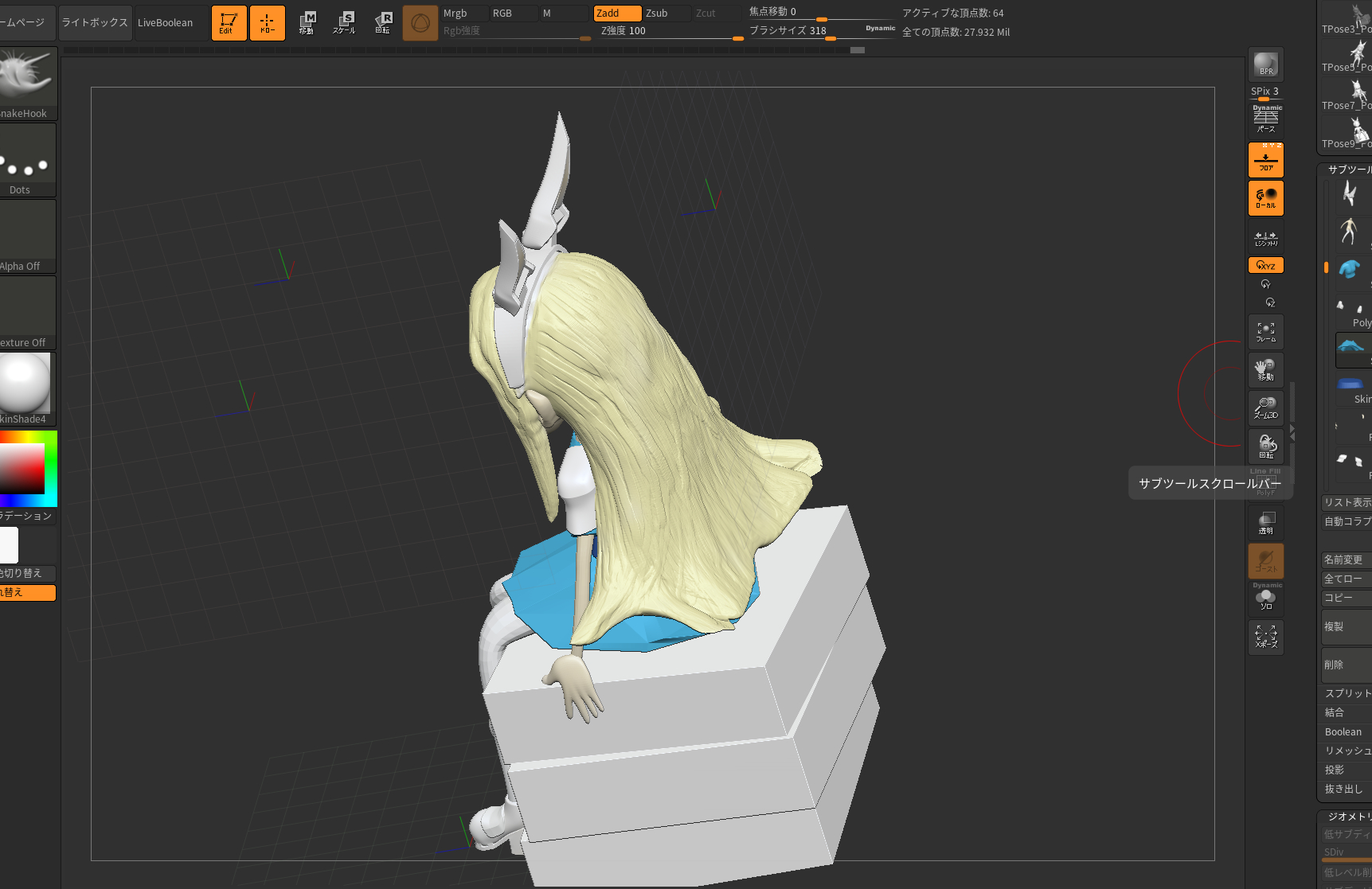
Task: Adjust ブラシサイズ brush size slider
Action: coord(822,31)
